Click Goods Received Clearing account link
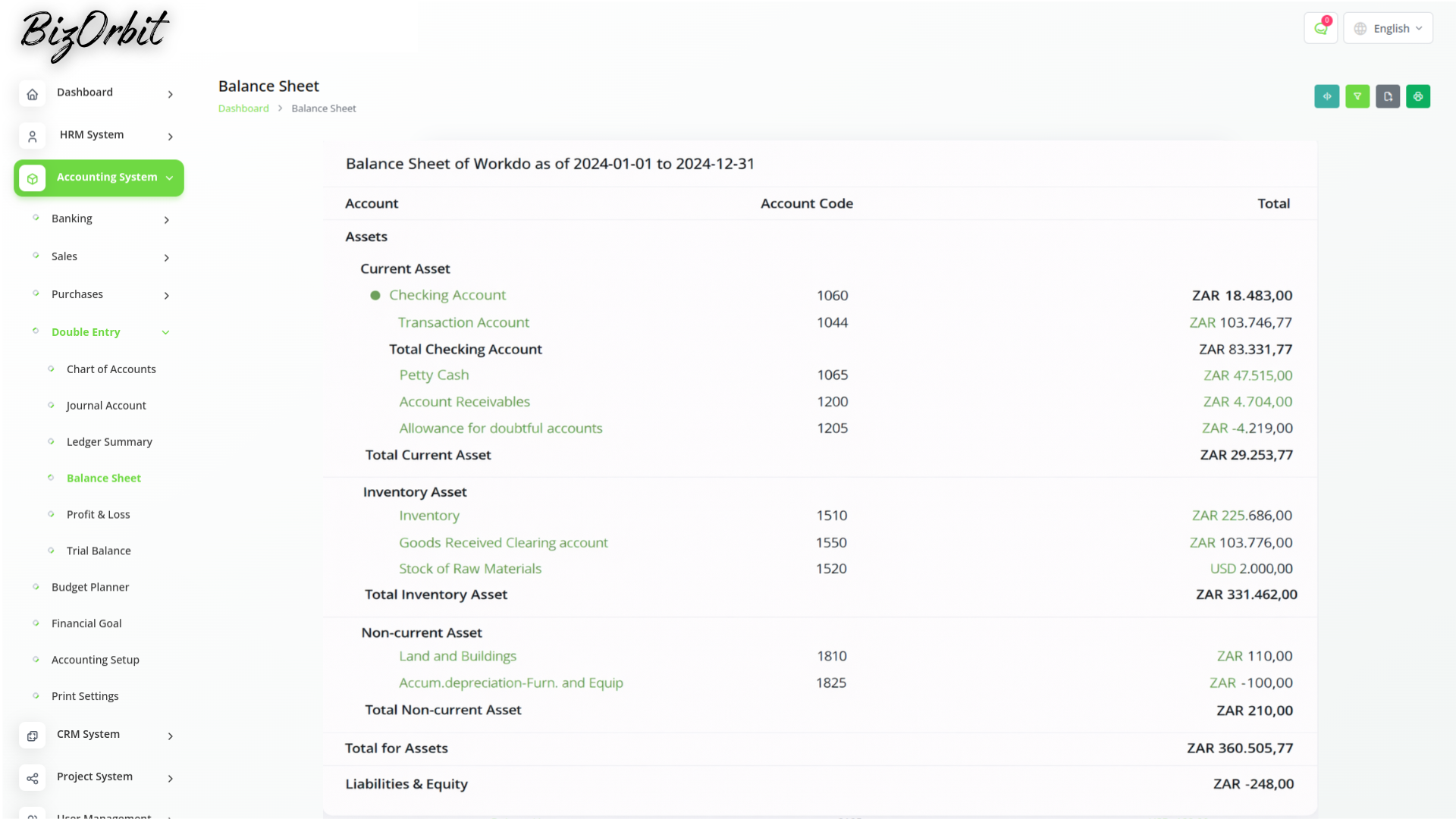The height and width of the screenshot is (819, 1456). [x=504, y=543]
